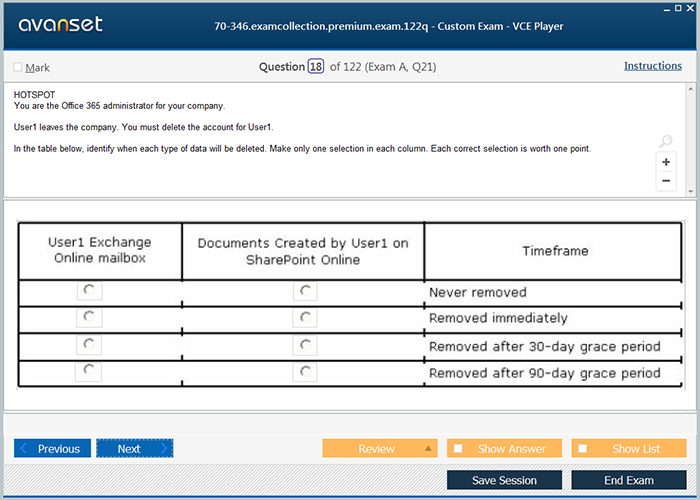700x500 pixels.
Task: Click the End Exam button
Action: click(629, 480)
